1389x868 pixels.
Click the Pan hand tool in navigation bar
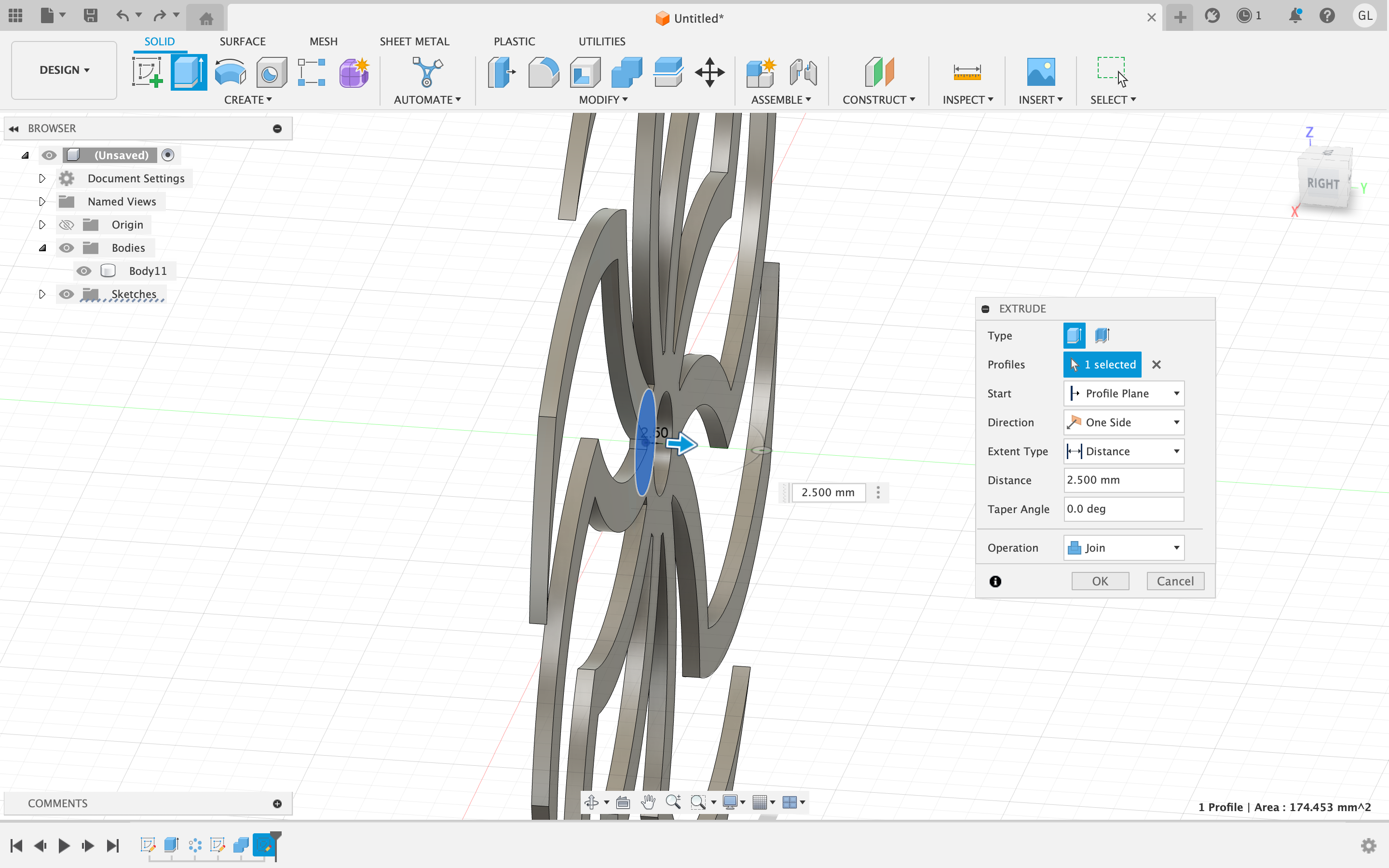coord(648,802)
